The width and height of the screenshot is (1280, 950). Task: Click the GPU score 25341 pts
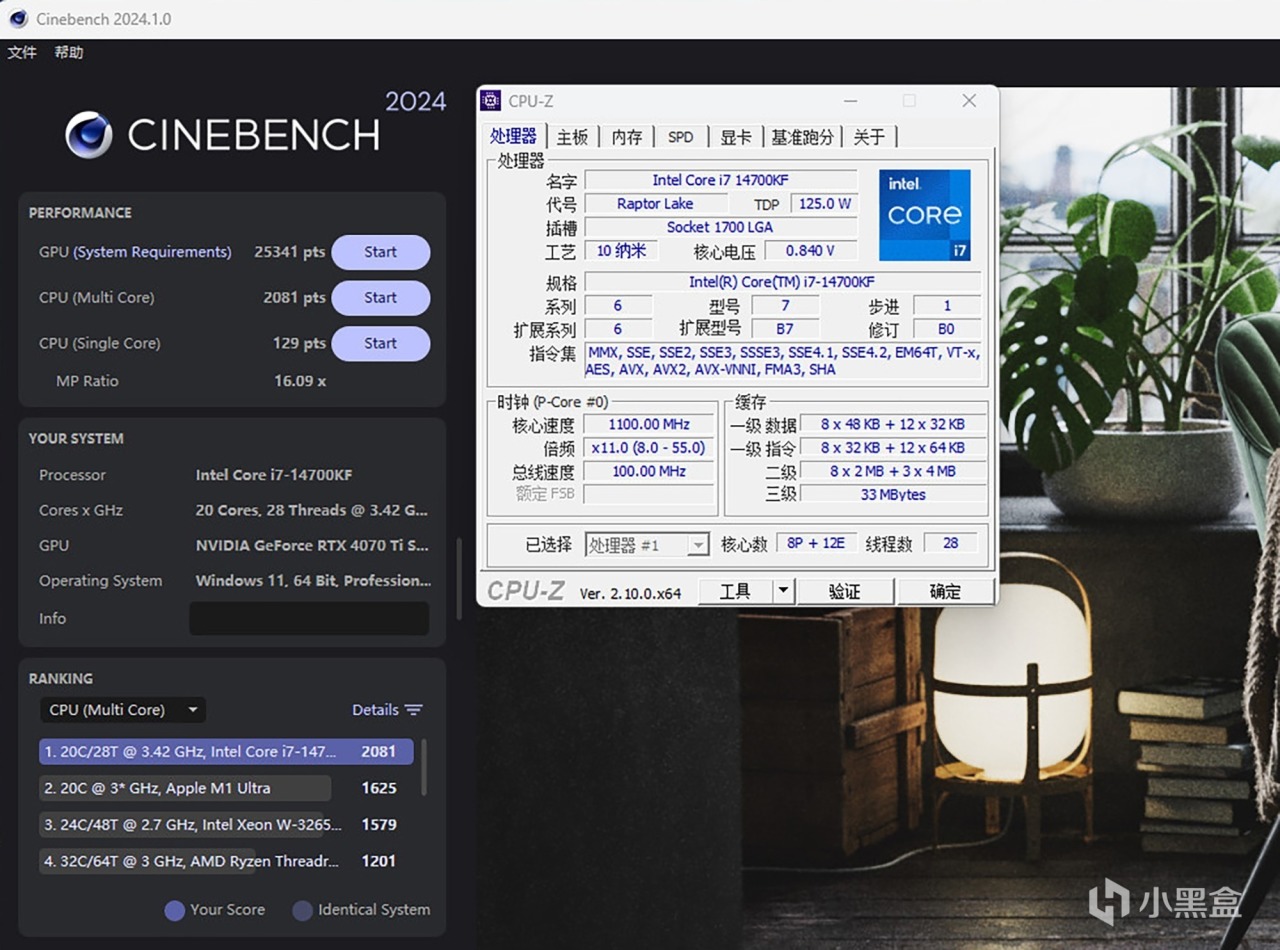pos(289,252)
